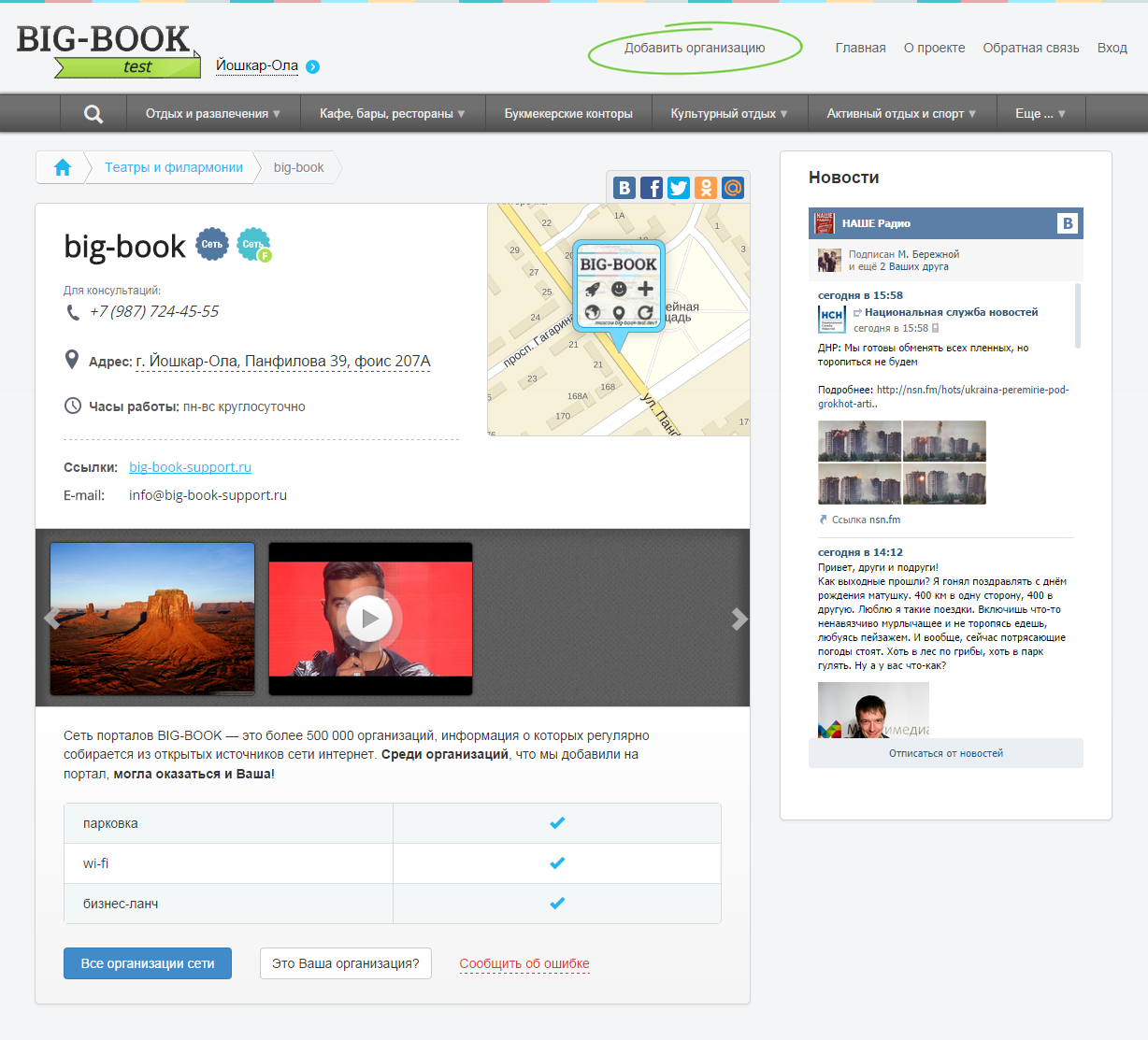
Task: Expand the Отдых и развлечения menu
Action: (x=212, y=114)
